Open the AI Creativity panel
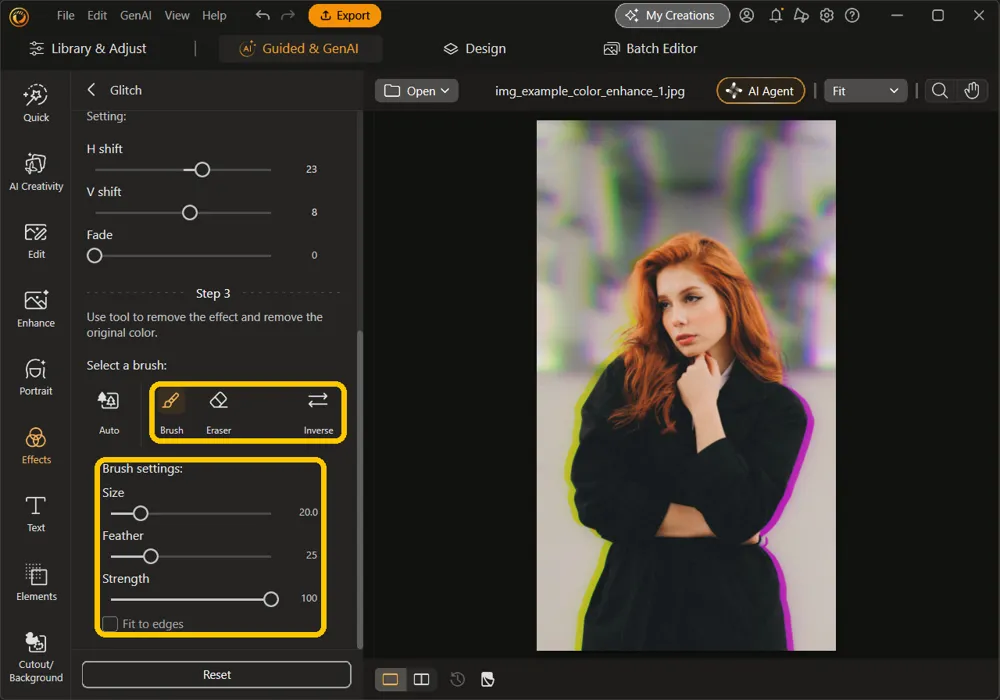Image resolution: width=1000 pixels, height=700 pixels. [x=36, y=171]
